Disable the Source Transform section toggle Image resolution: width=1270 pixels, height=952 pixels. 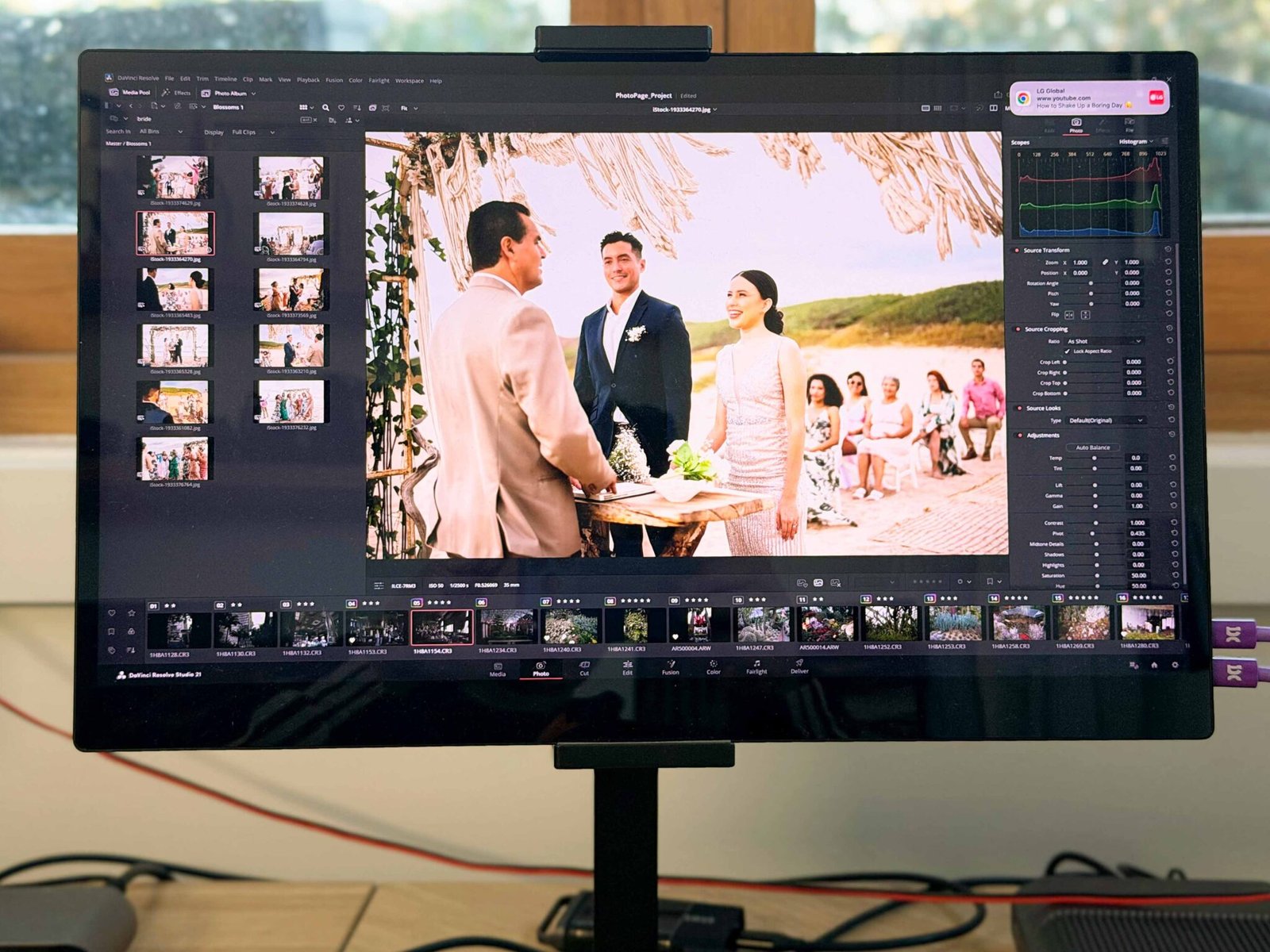(1017, 250)
